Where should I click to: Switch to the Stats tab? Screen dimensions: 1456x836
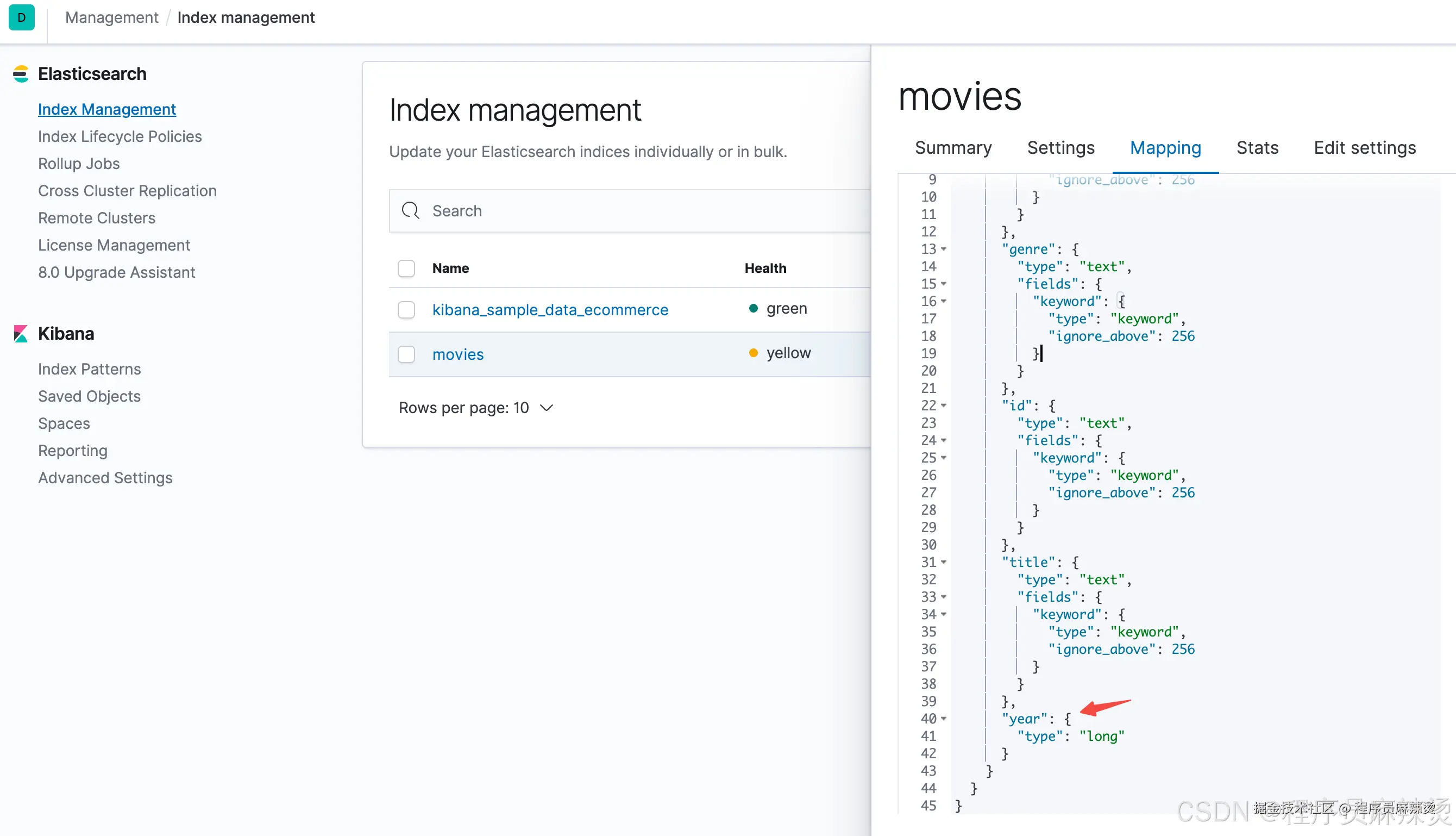(x=1257, y=148)
